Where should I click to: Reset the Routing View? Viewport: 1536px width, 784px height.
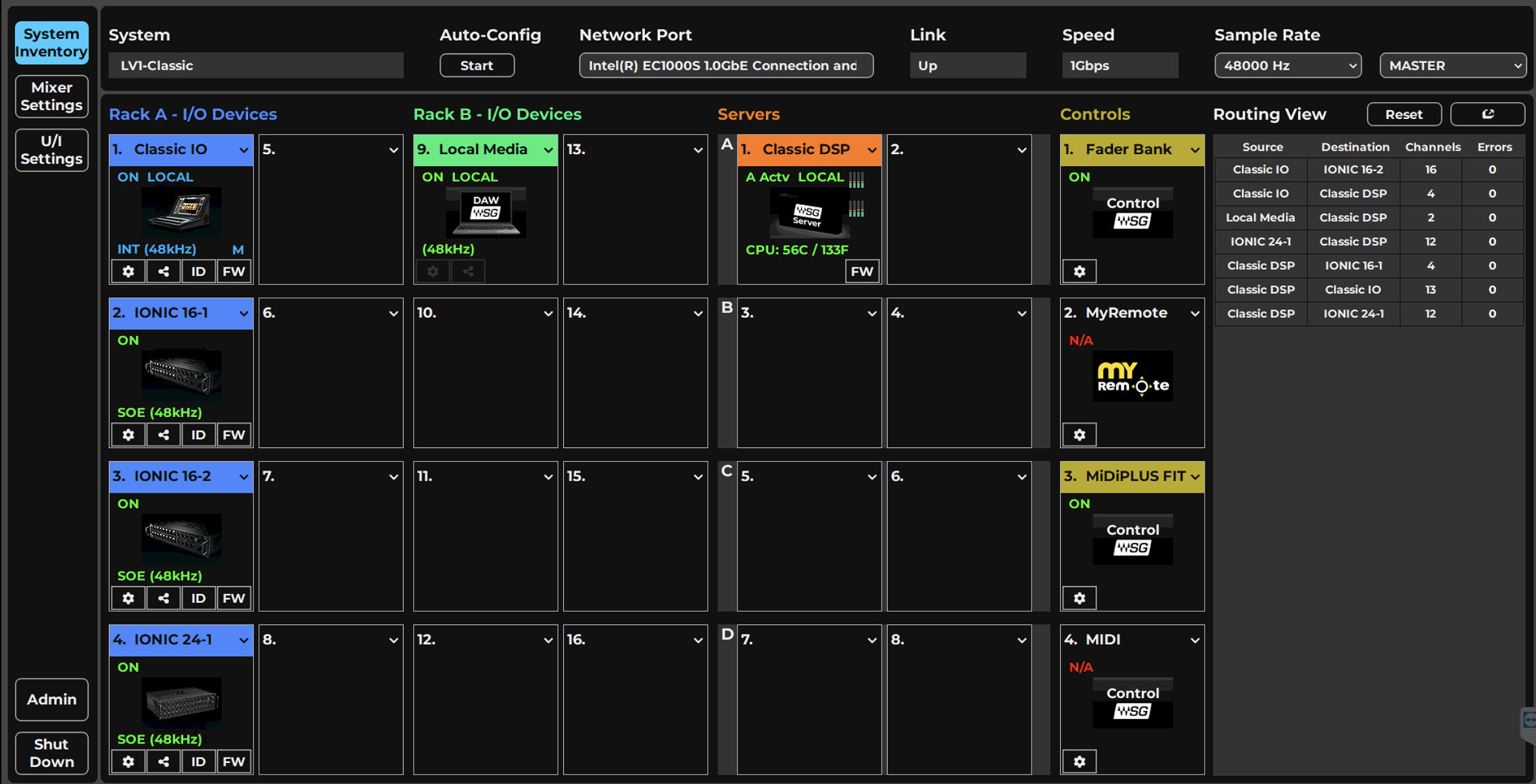point(1403,114)
